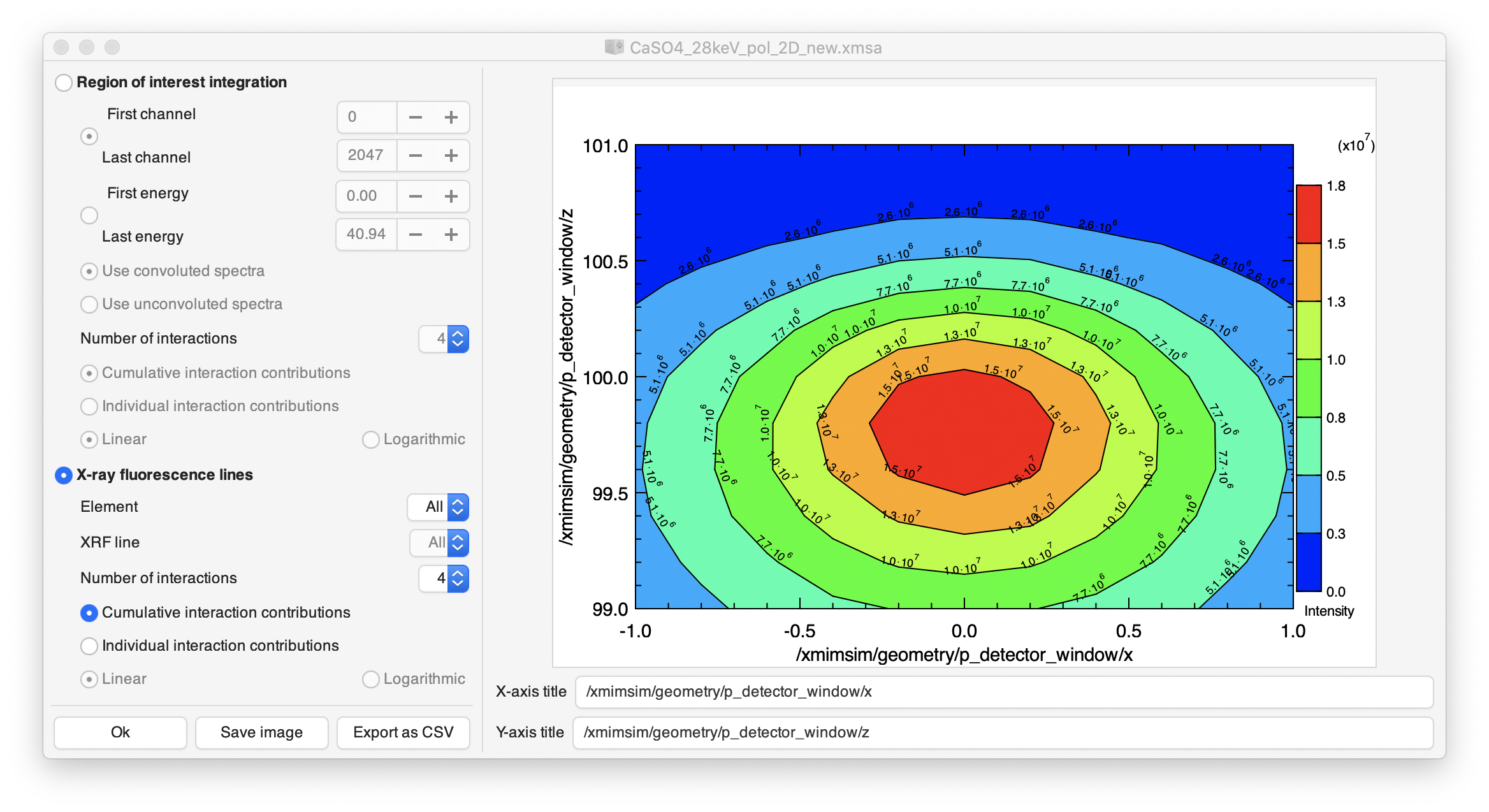Select the X-ray fluorescence lines radio button
Image resolution: width=1489 pixels, height=812 pixels.
coord(62,473)
